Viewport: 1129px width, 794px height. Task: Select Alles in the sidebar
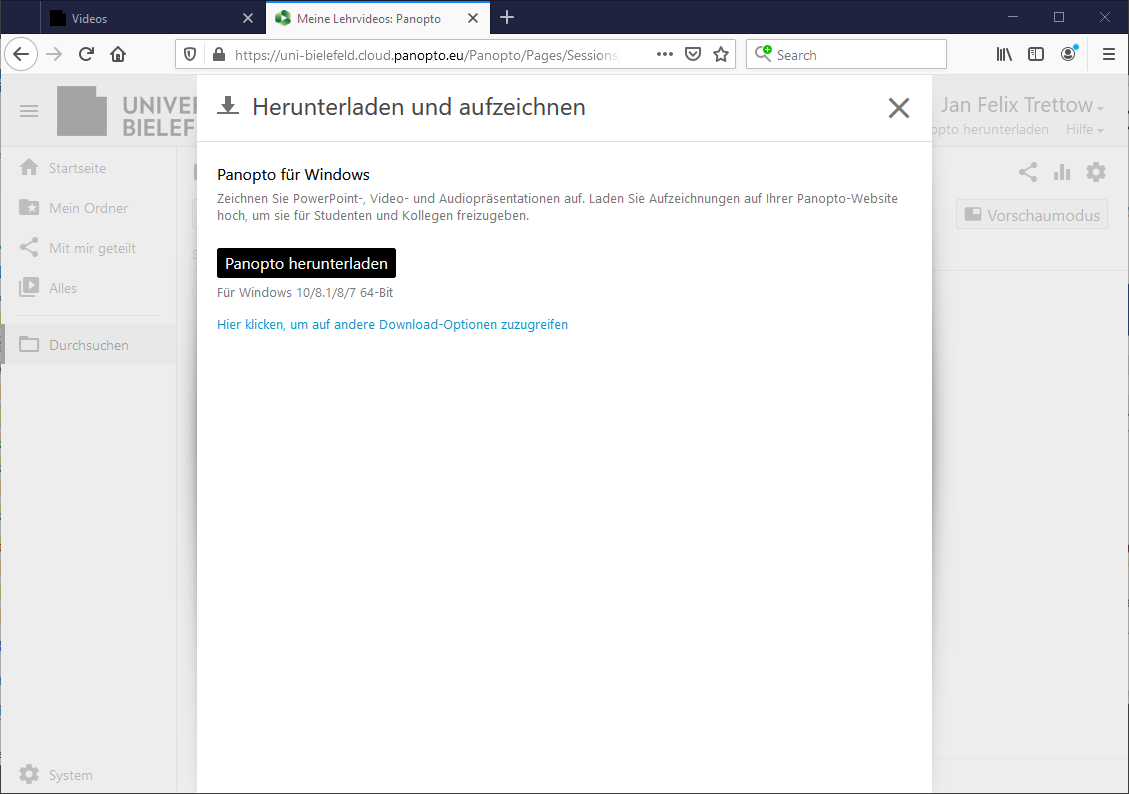point(89,288)
